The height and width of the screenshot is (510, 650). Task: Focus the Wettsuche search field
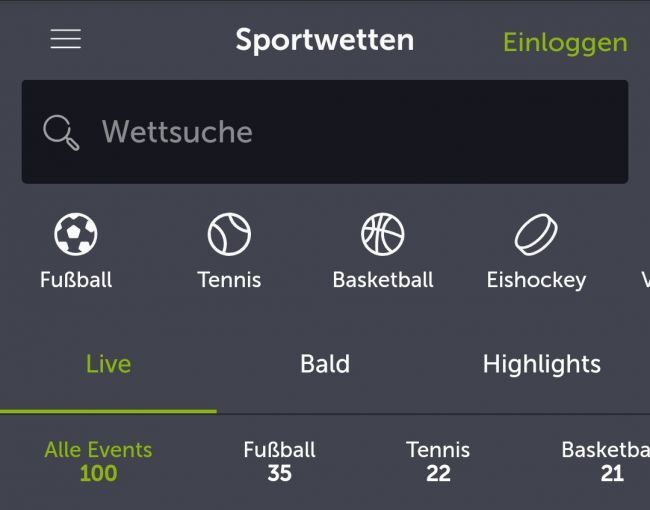(325, 132)
